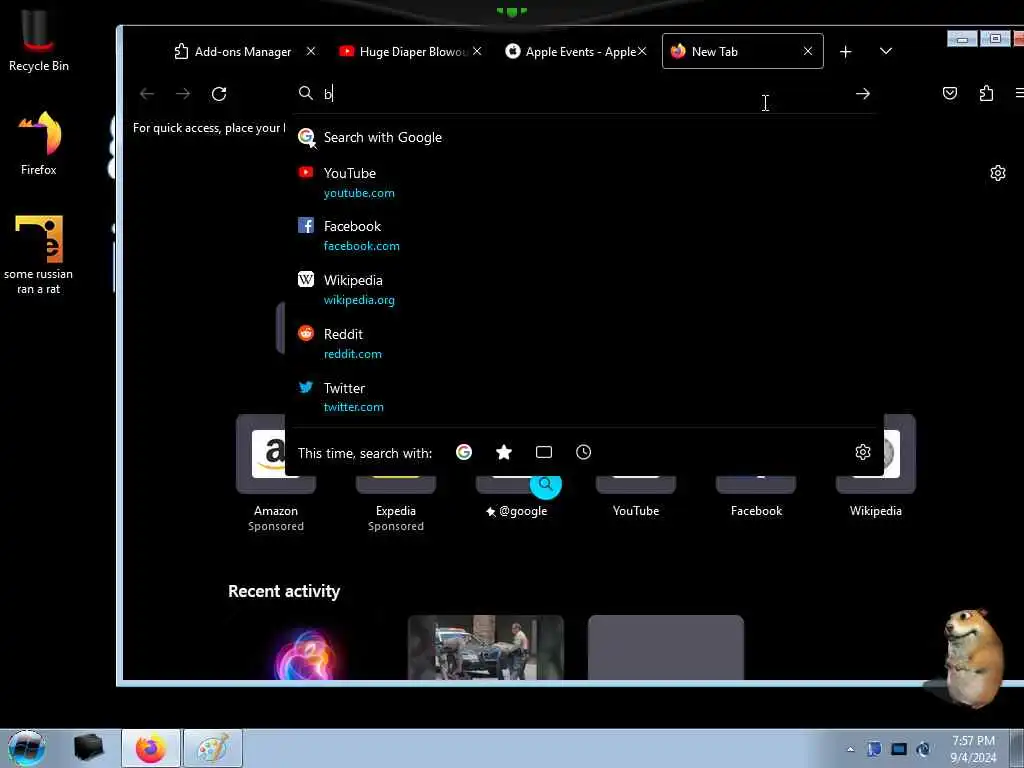The image size is (1024, 768).
Task: Choose the Wikipedia wikipedia.org suggestion
Action: tap(584, 289)
